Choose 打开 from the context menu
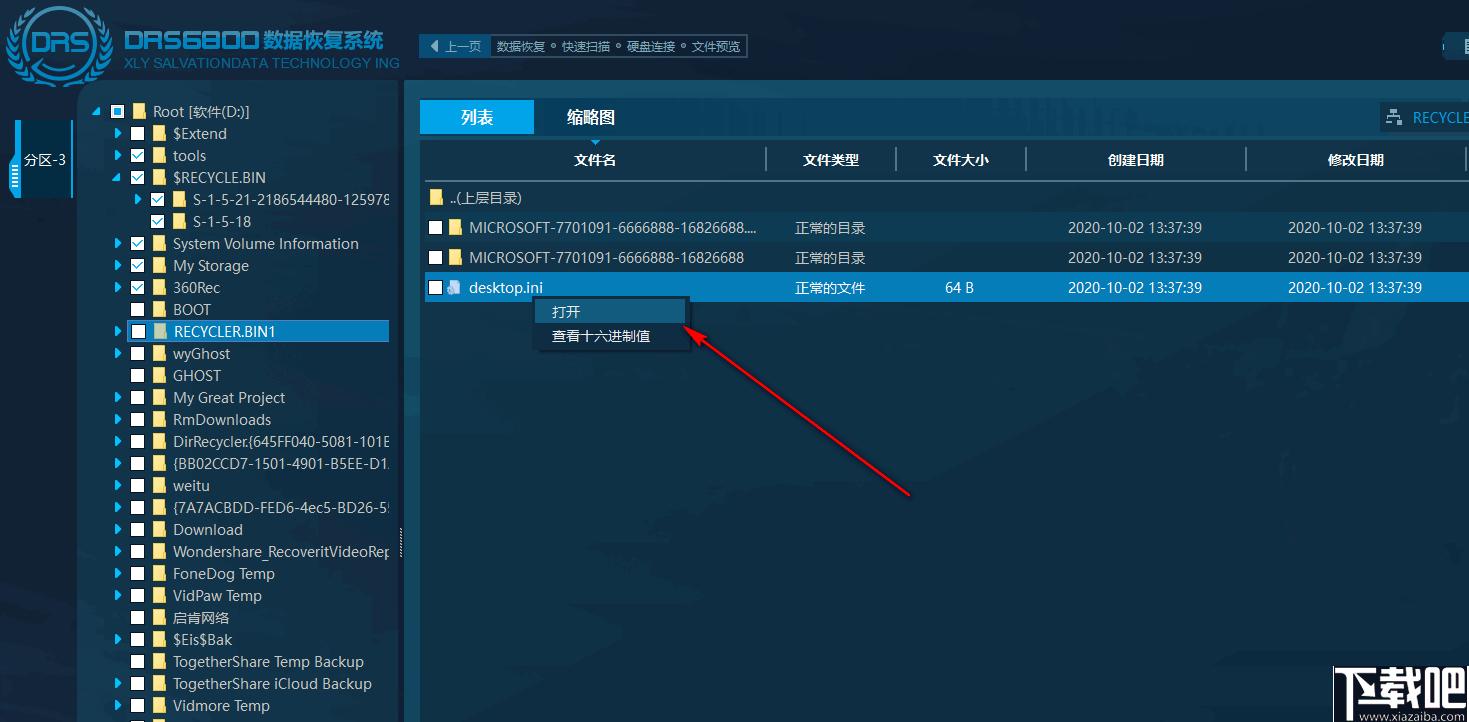Viewport: 1469px width, 722px height. click(611, 312)
